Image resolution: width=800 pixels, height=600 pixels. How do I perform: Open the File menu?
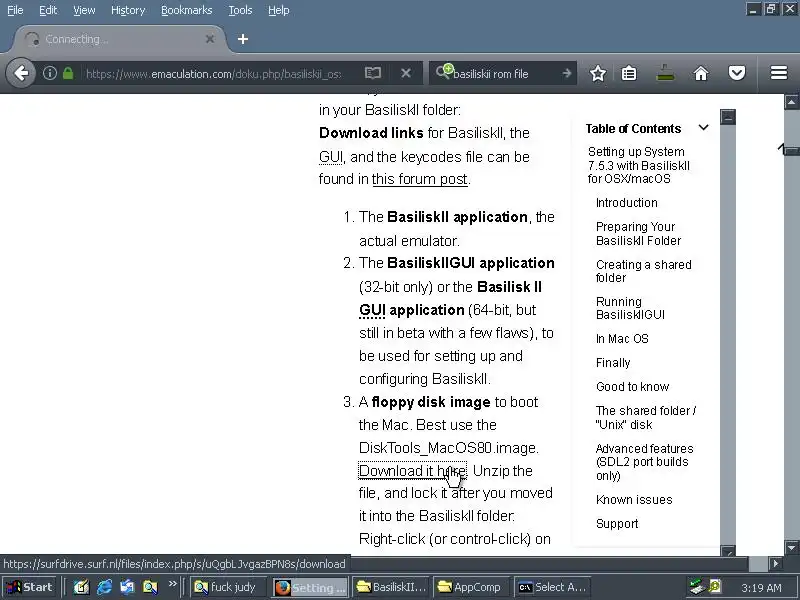click(x=15, y=10)
